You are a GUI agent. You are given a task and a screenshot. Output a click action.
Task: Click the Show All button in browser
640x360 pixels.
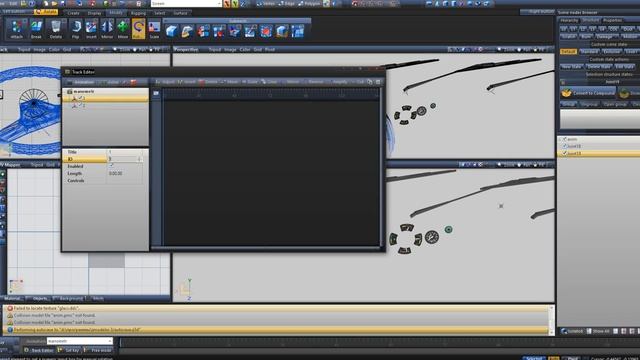click(x=598, y=331)
